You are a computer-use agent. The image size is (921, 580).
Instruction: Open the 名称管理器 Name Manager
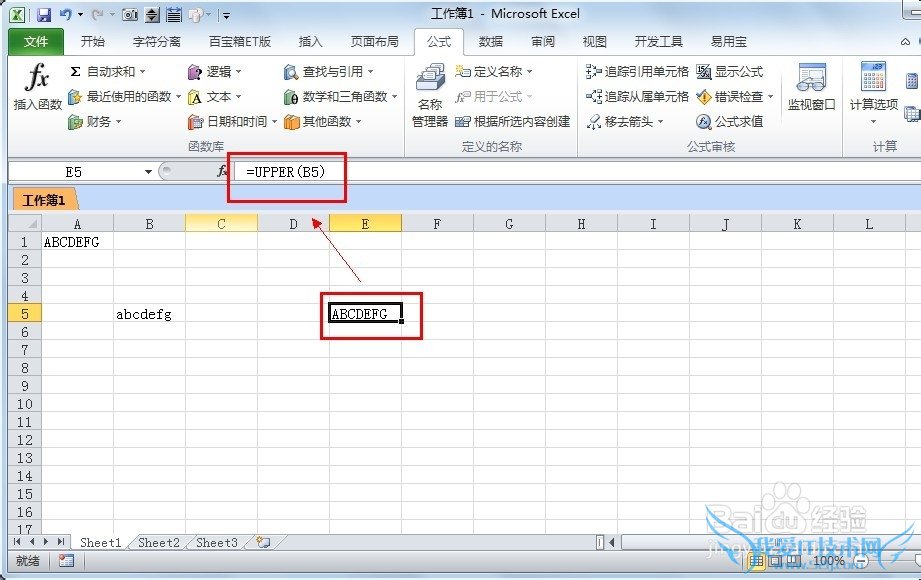(x=430, y=95)
